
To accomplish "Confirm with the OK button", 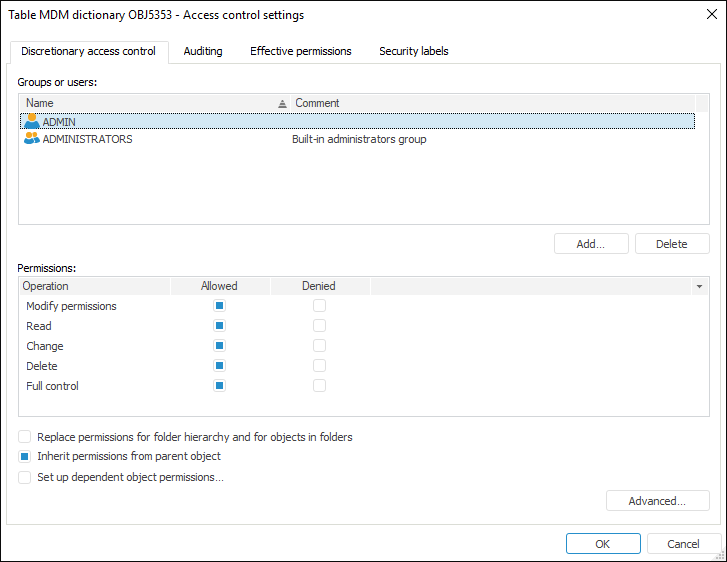I will (602, 544).
